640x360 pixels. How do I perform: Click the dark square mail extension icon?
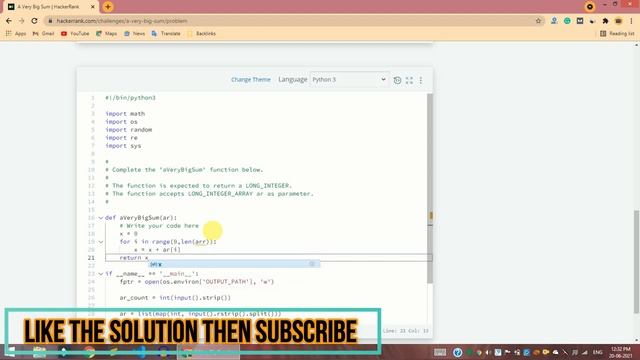(x=580, y=21)
